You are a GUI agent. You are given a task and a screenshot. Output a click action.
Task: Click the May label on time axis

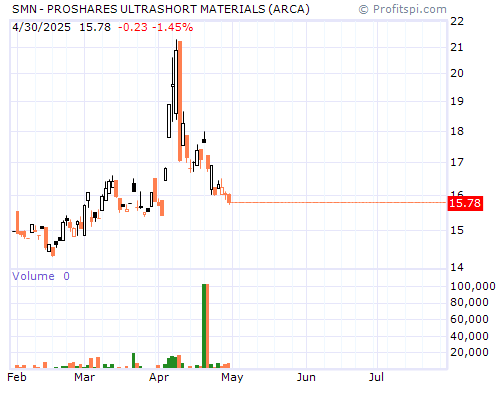pyautogui.click(x=232, y=378)
